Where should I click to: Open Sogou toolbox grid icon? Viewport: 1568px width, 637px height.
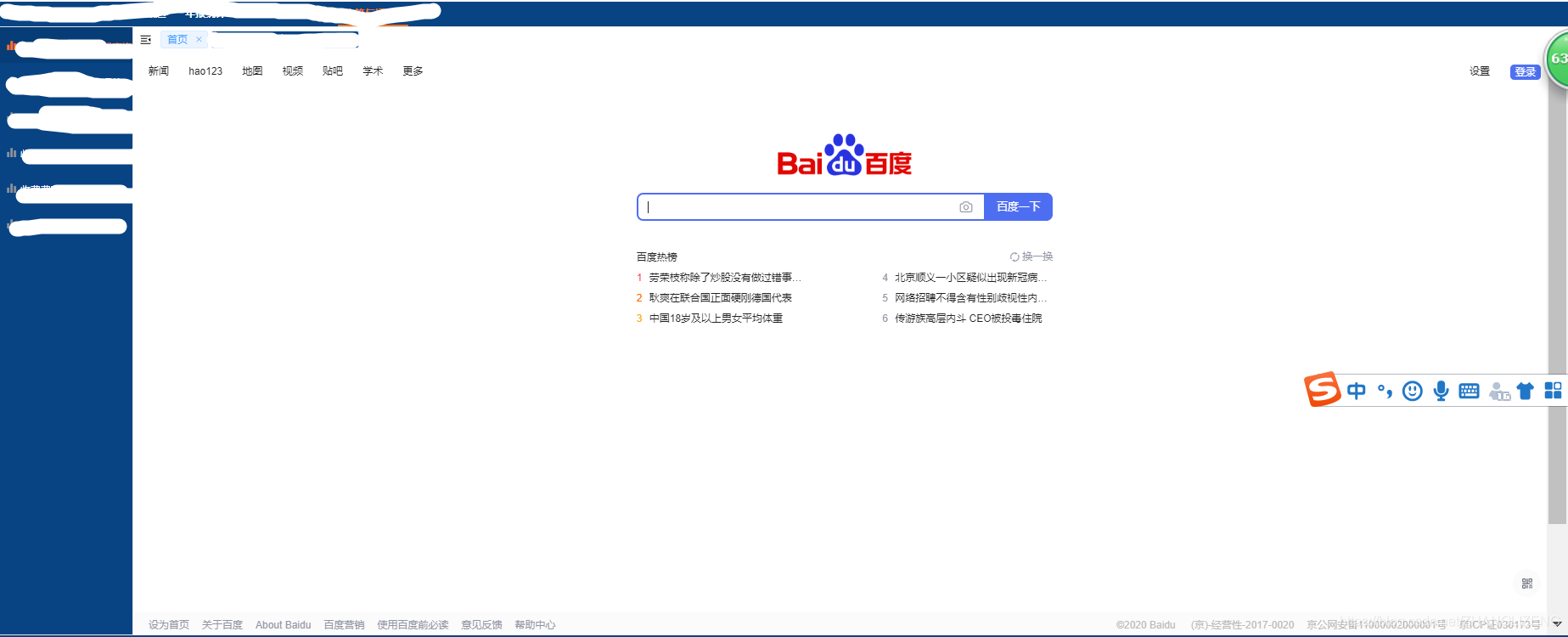pos(1553,390)
